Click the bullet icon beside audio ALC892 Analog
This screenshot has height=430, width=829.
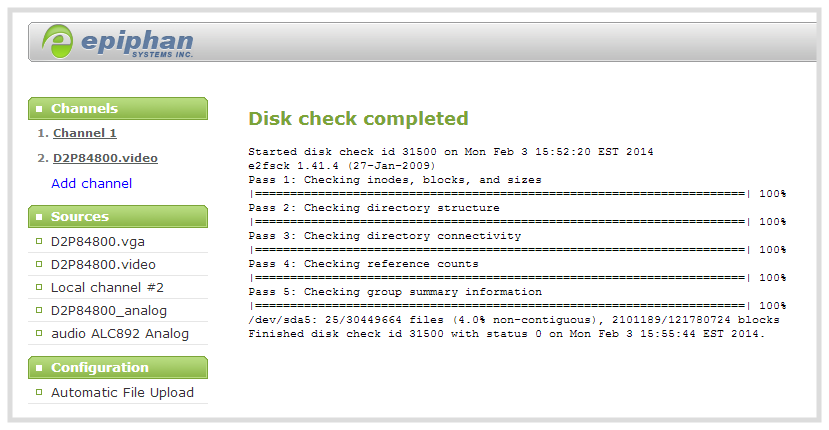tap(39, 333)
